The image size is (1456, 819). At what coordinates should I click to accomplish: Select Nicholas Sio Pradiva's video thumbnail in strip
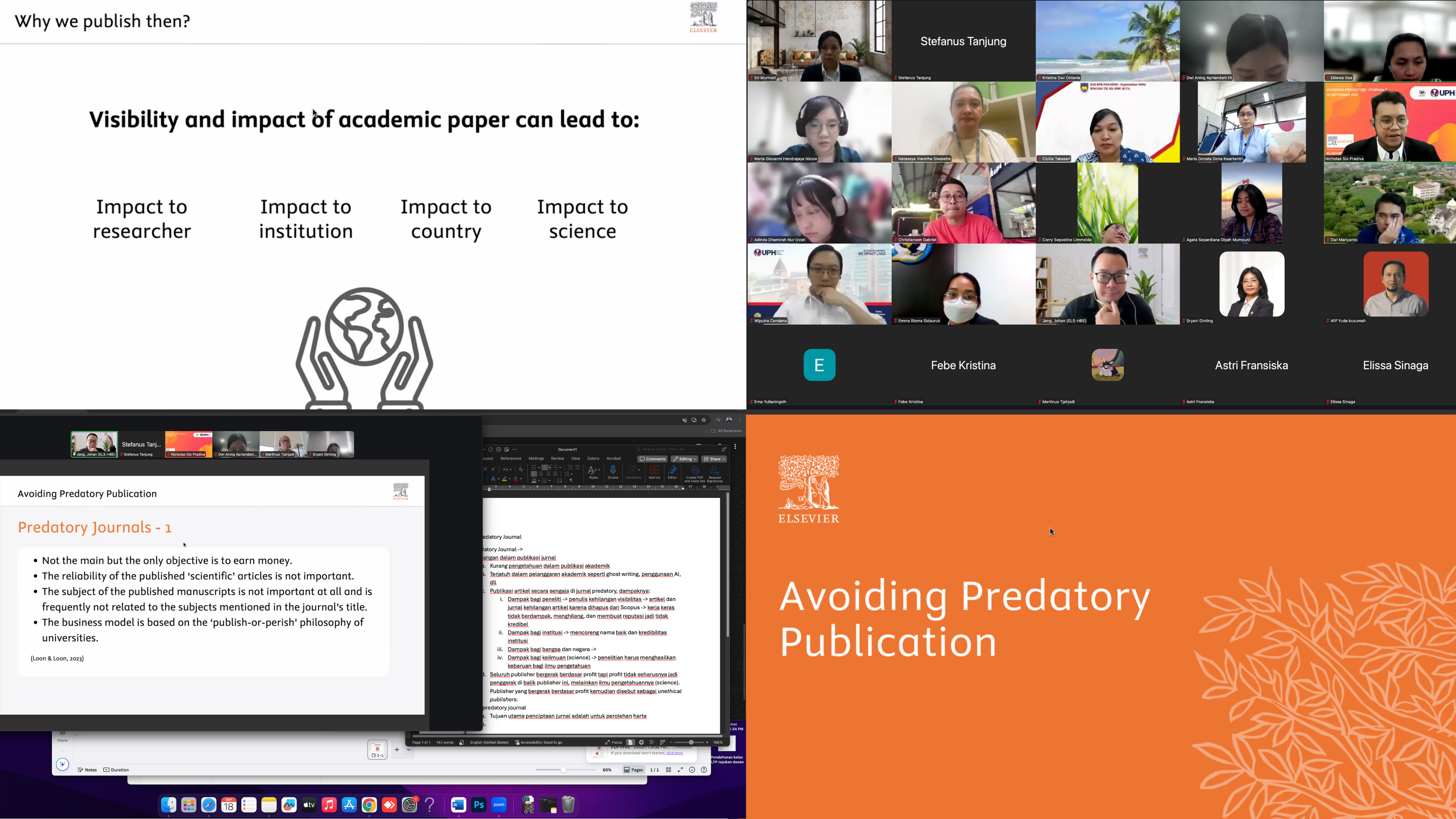tap(188, 444)
